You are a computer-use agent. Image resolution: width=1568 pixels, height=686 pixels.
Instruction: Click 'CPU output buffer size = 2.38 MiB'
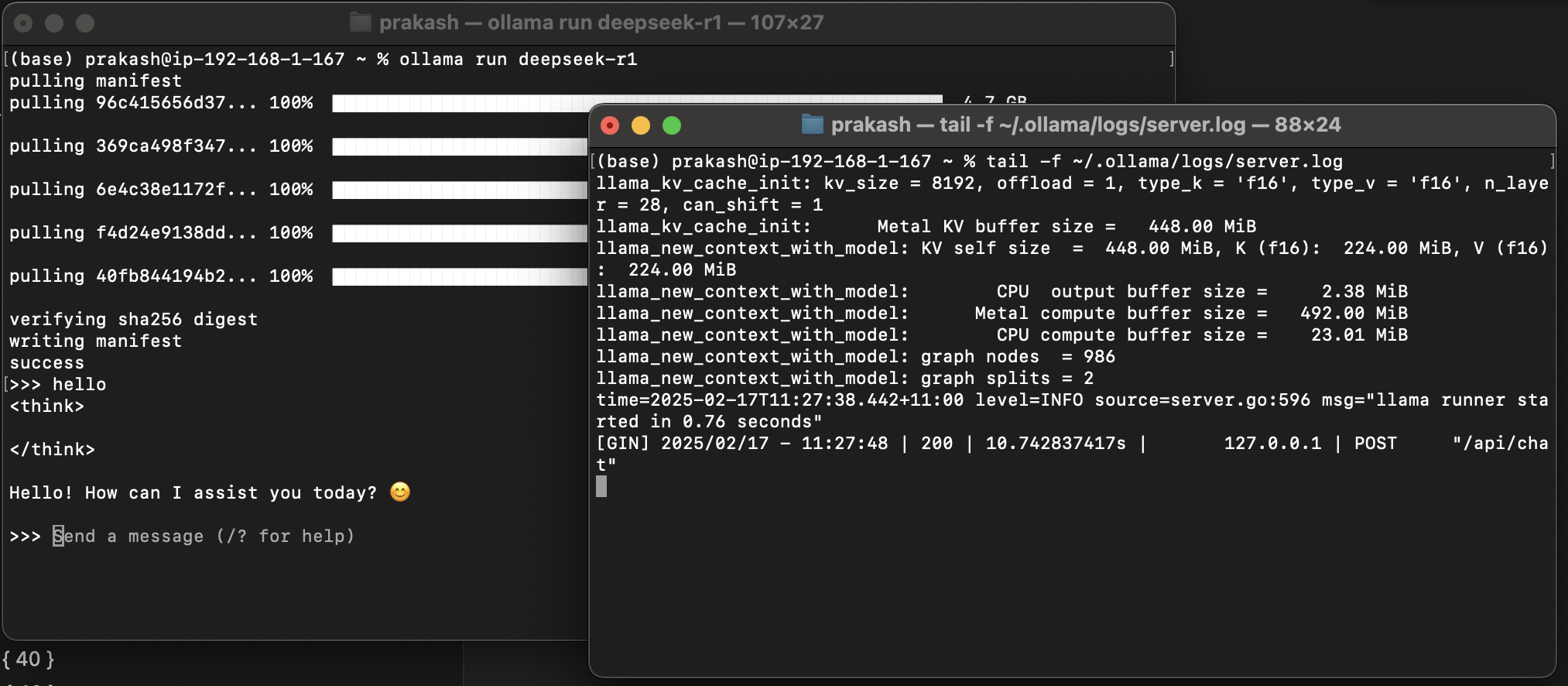1002,292
